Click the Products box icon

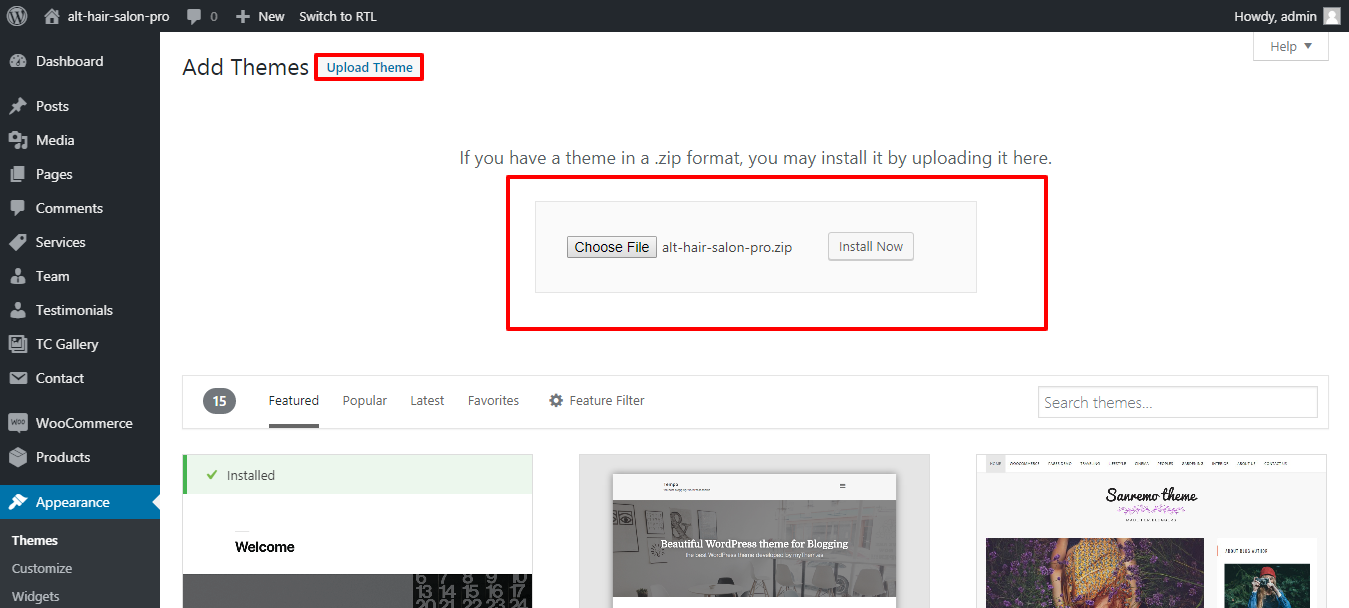coord(18,457)
